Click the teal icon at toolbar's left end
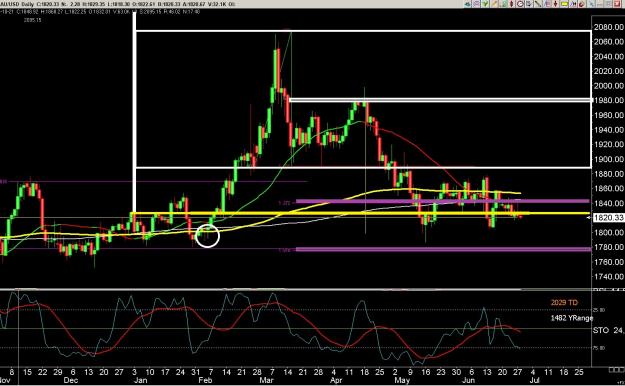The image size is (625, 386). [x=468, y=4]
